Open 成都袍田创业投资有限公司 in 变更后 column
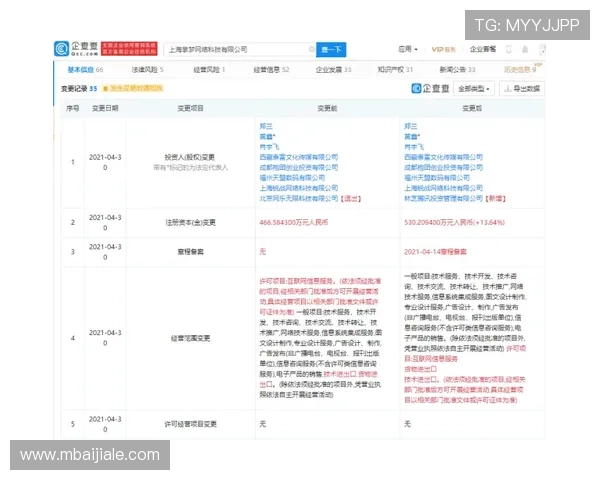Image resolution: width=600 pixels, height=480 pixels. click(443, 167)
